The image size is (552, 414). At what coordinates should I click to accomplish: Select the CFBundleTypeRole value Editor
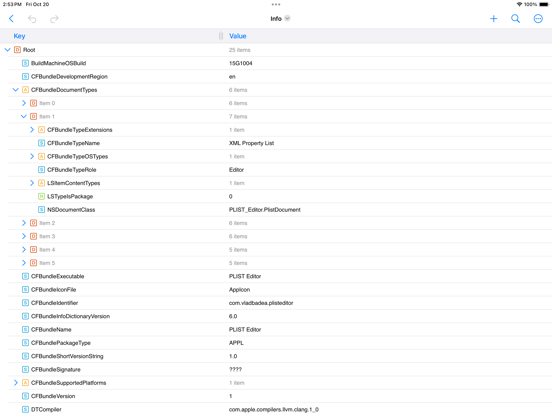tap(236, 170)
